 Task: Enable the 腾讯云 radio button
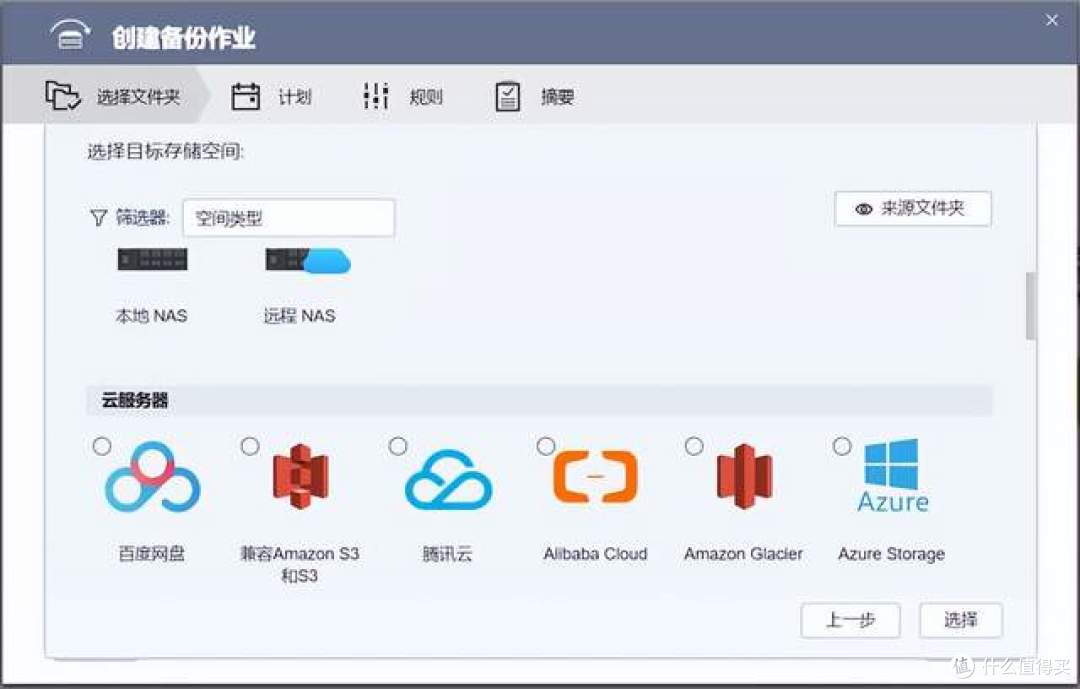pos(398,446)
